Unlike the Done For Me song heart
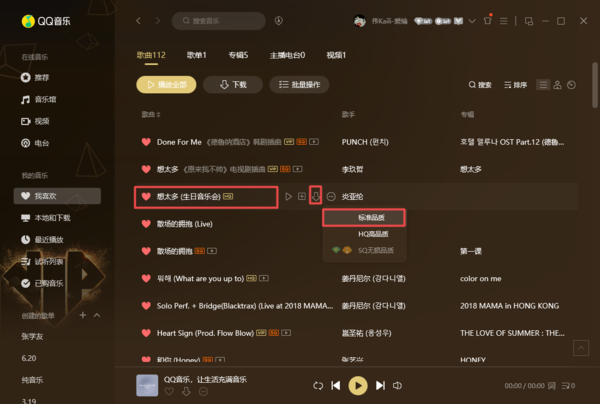 click(146, 142)
